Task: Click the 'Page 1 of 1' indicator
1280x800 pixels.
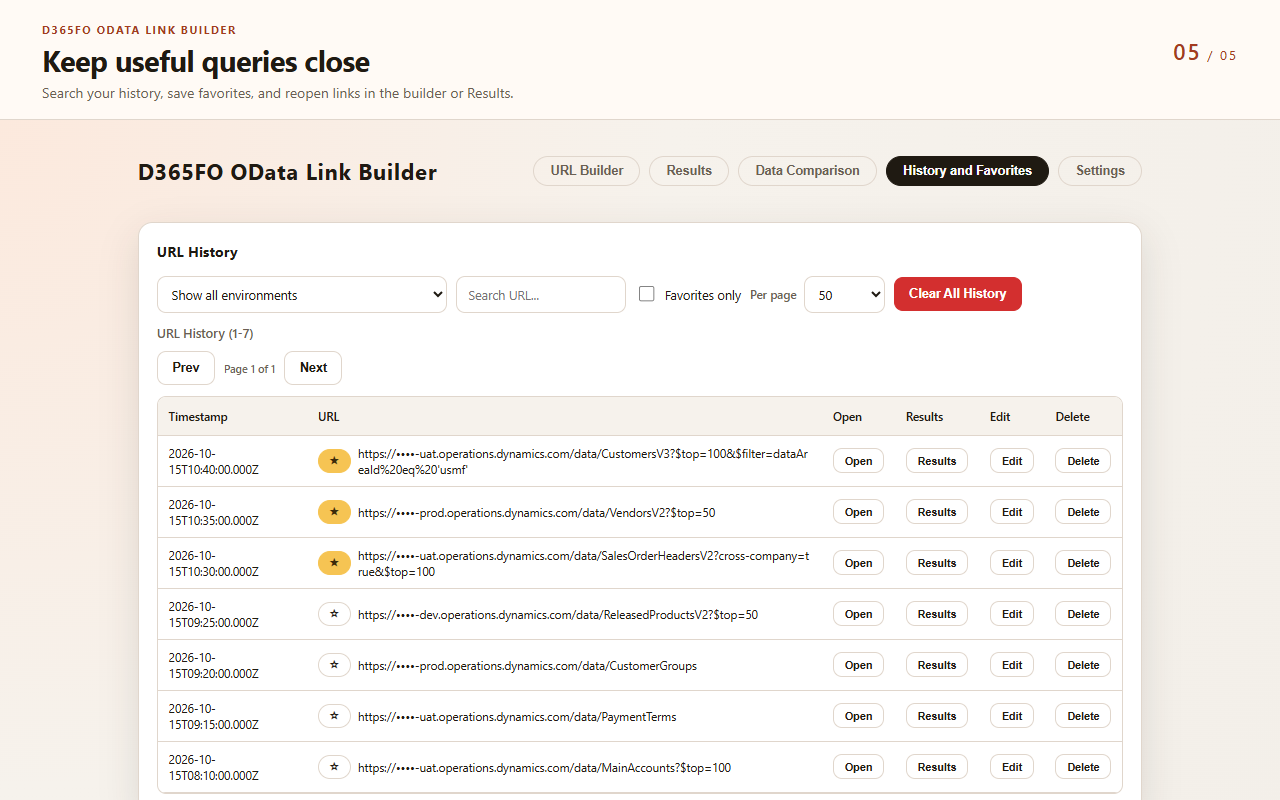Action: [250, 369]
